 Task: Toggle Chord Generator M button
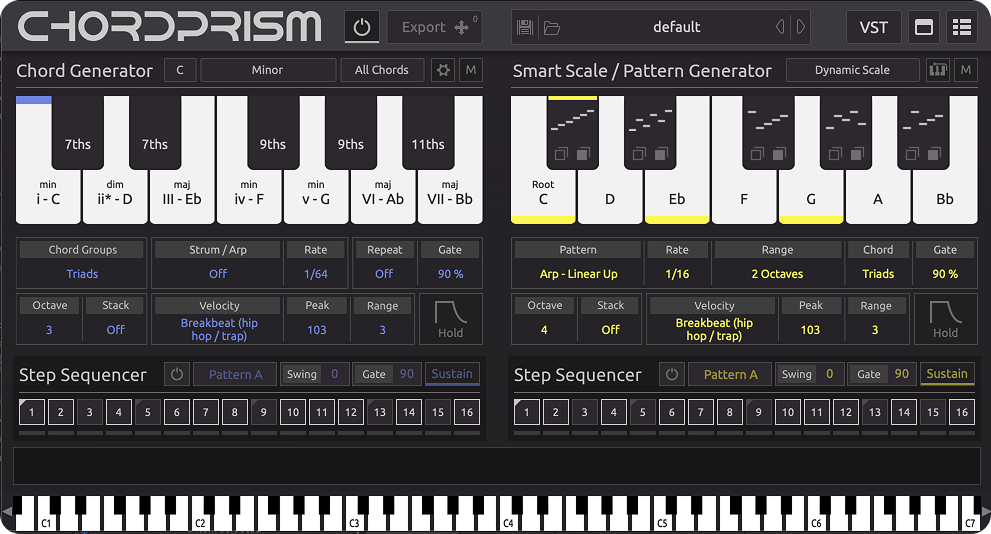(x=471, y=70)
